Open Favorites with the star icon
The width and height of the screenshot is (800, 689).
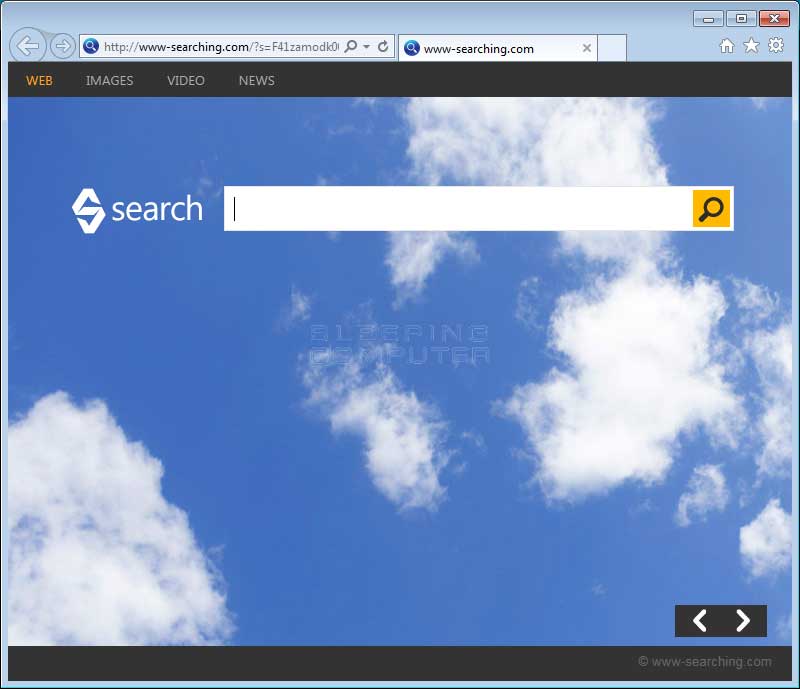point(751,46)
